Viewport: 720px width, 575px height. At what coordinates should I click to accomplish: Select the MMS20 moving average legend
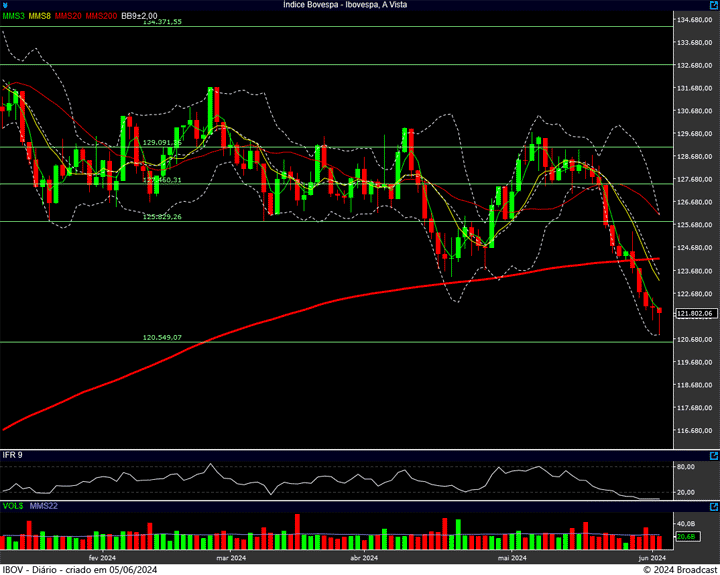click(x=69, y=17)
